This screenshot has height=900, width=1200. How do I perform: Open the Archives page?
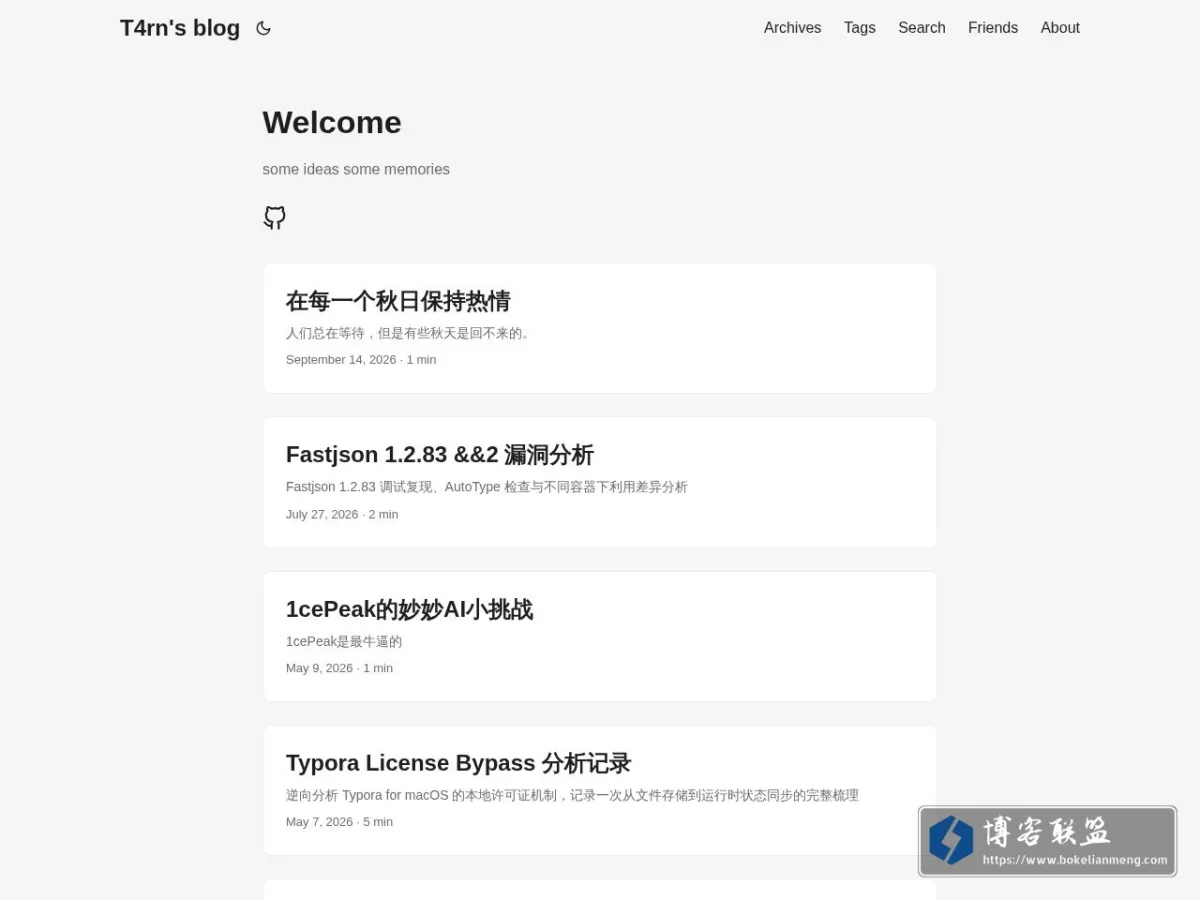point(792,28)
